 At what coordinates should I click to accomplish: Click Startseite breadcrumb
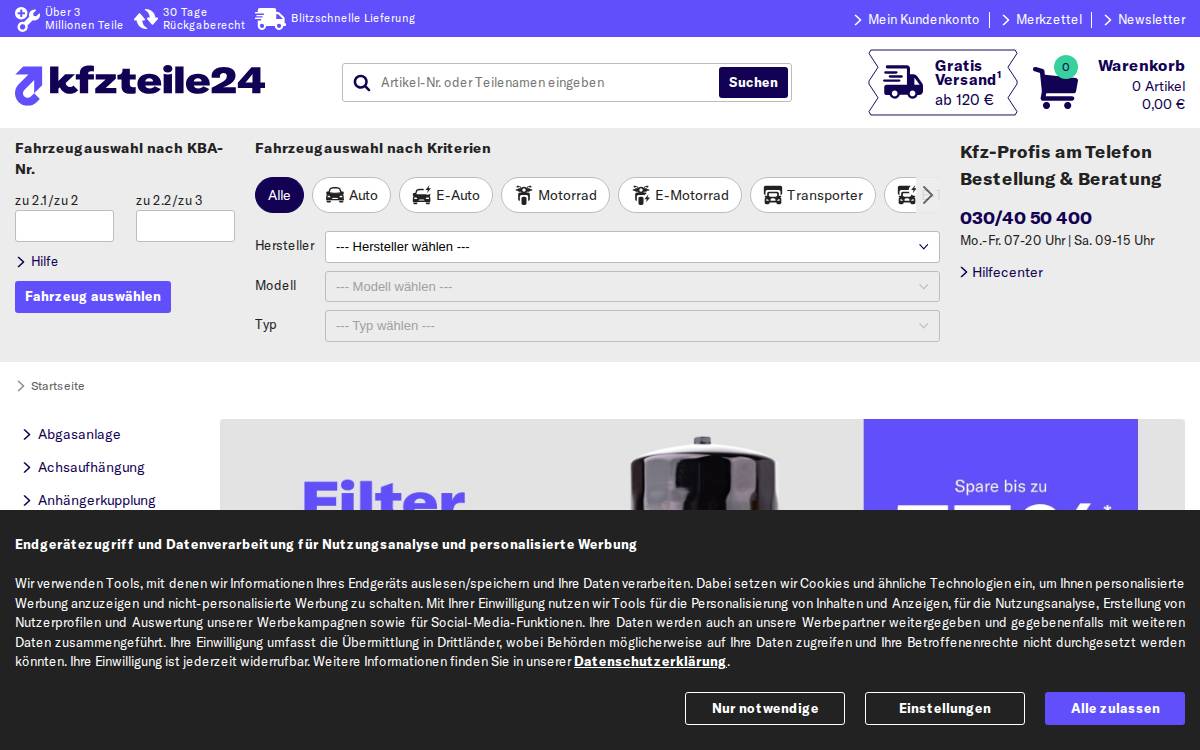(x=57, y=386)
